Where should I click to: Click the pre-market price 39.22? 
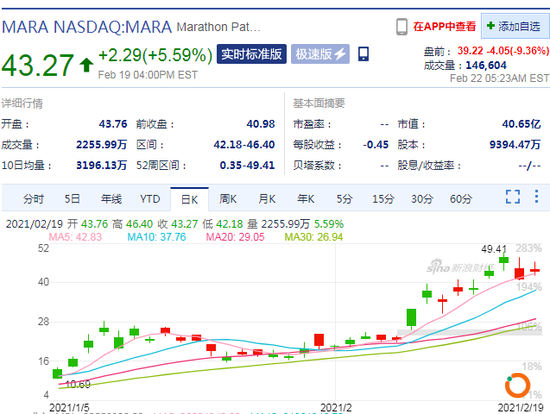[470, 51]
